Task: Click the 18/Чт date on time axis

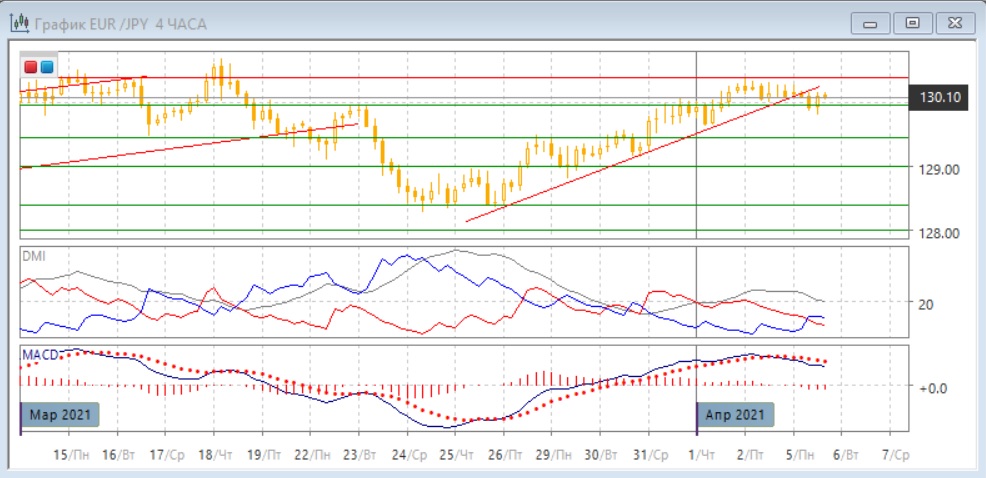Action: pyautogui.click(x=215, y=454)
